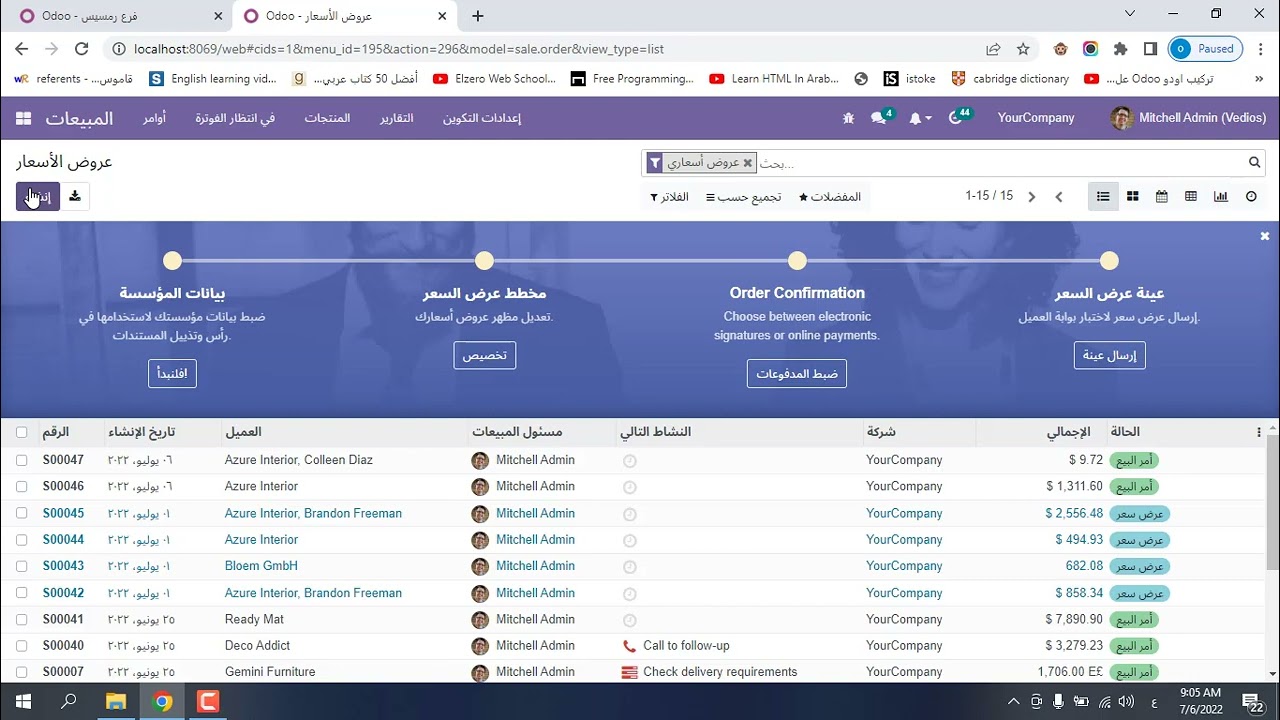Switch to kanban view
1280x720 pixels.
(1132, 196)
